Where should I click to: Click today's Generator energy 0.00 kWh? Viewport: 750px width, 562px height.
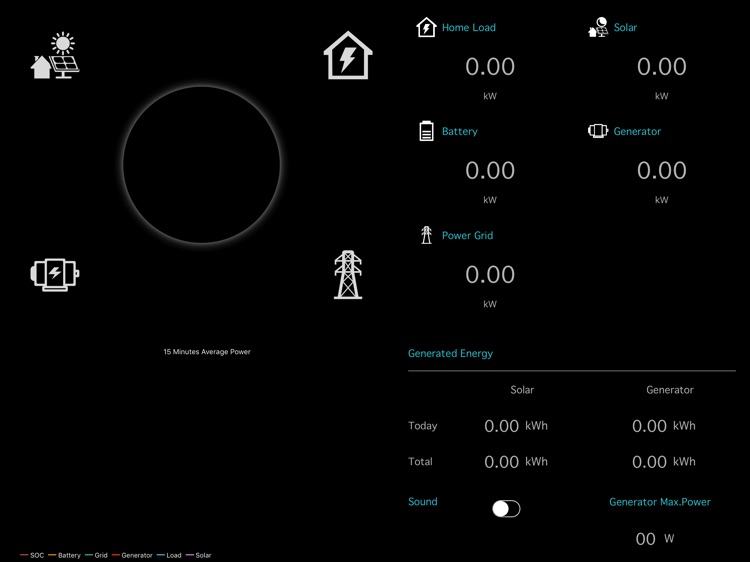(x=664, y=426)
